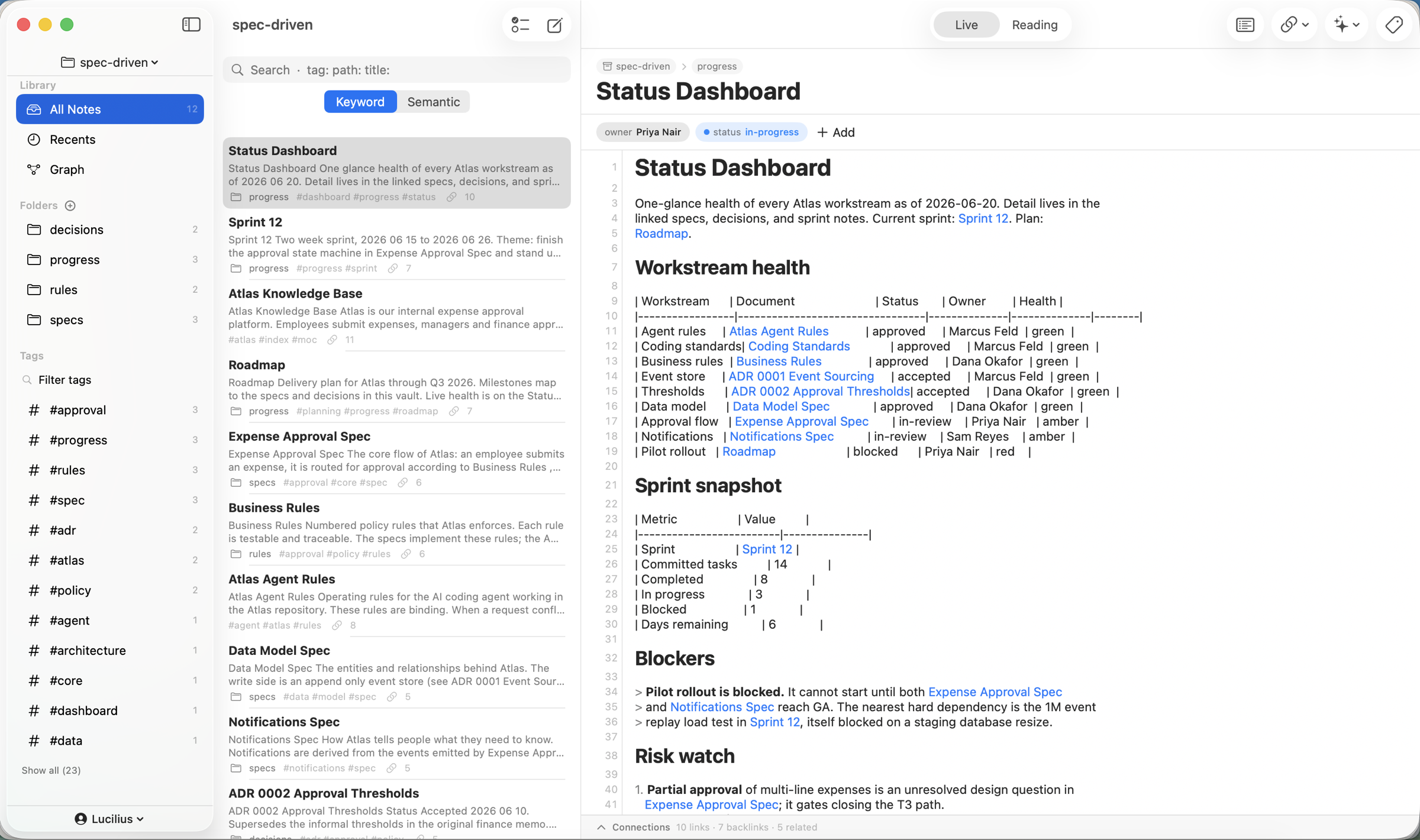Open the Roadmap note in list
The image size is (1420, 840).
pyautogui.click(x=396, y=387)
